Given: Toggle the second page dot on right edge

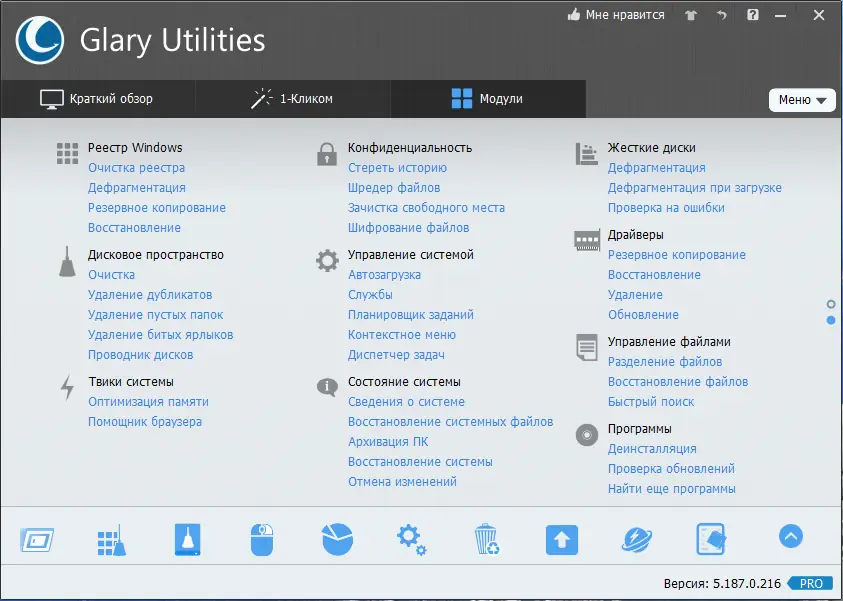Looking at the screenshot, I should 831,318.
